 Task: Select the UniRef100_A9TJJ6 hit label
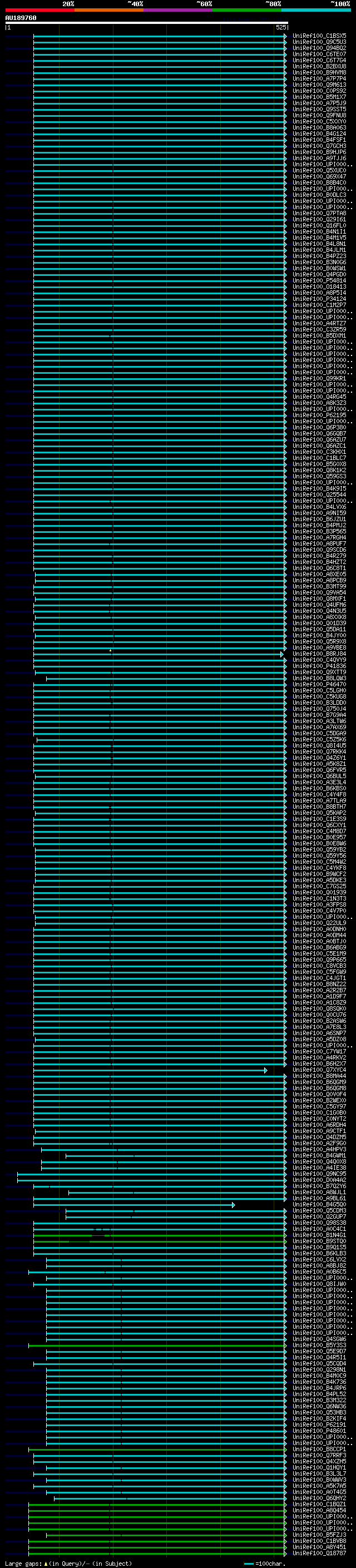coord(319,159)
